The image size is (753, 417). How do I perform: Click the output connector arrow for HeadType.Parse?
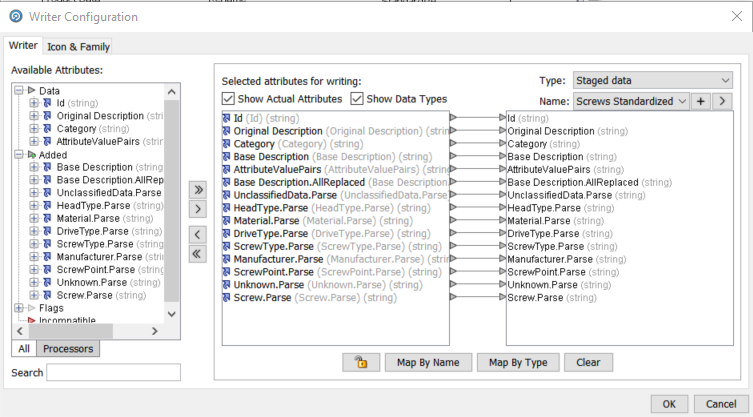(x=453, y=208)
